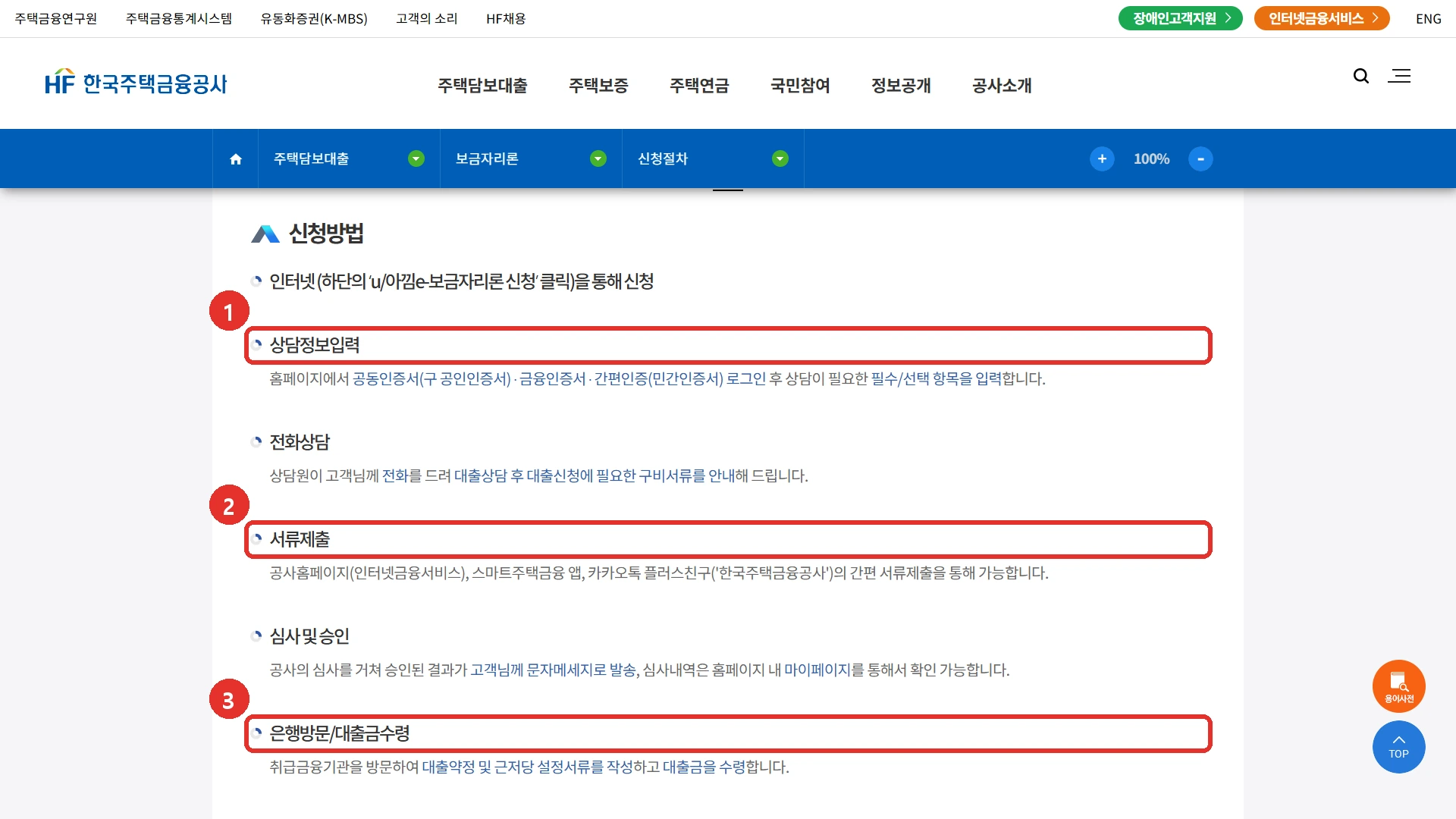This screenshot has height=819, width=1456.
Task: Visit the 주택금융연구원 link
Action: click(x=56, y=18)
